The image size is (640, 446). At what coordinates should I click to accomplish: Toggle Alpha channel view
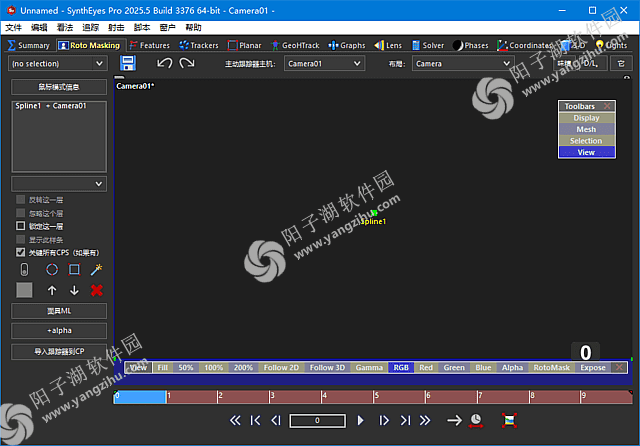click(512, 368)
